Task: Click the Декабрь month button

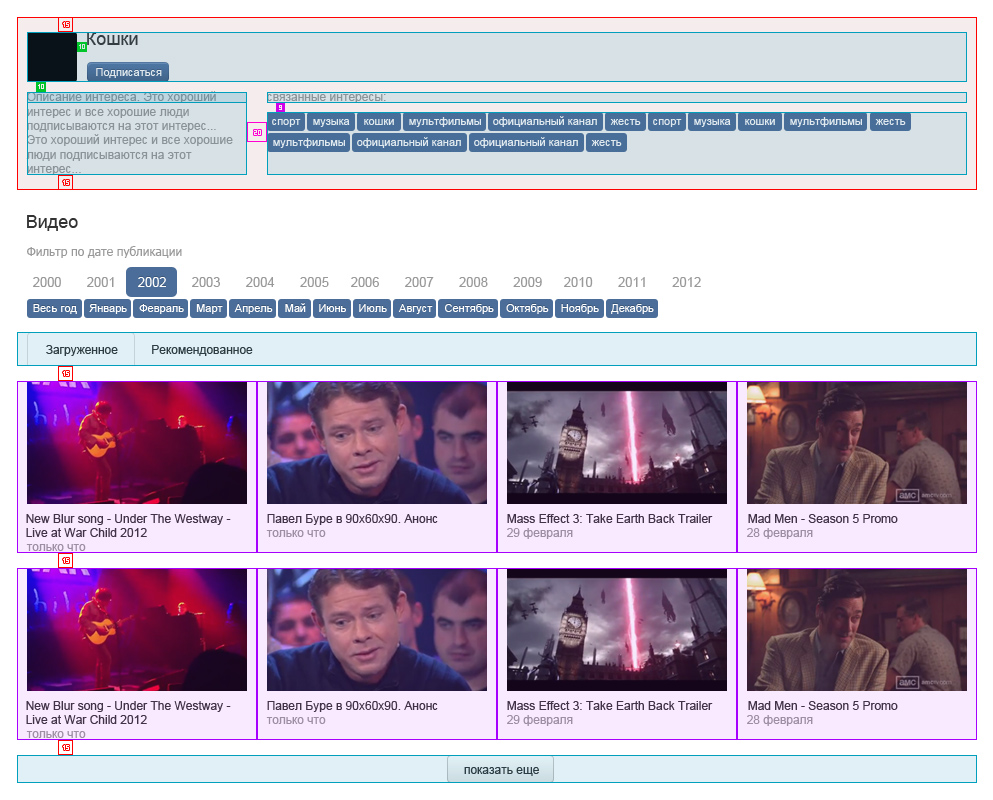Action: [x=632, y=308]
